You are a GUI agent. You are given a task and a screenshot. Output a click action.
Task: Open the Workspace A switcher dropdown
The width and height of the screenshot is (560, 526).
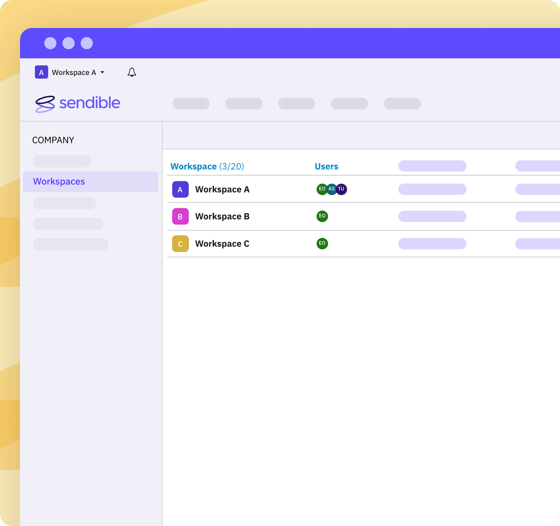tap(70, 72)
